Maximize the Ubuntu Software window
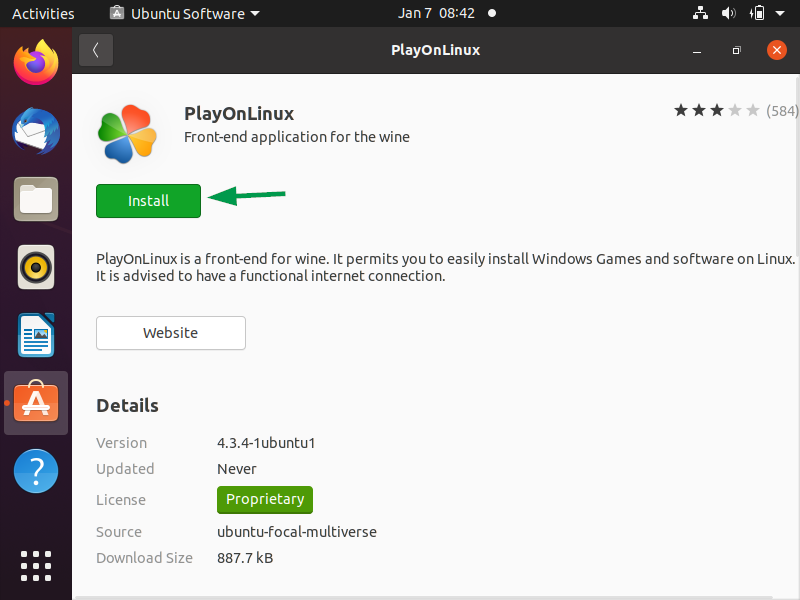The height and width of the screenshot is (600, 800). click(736, 51)
